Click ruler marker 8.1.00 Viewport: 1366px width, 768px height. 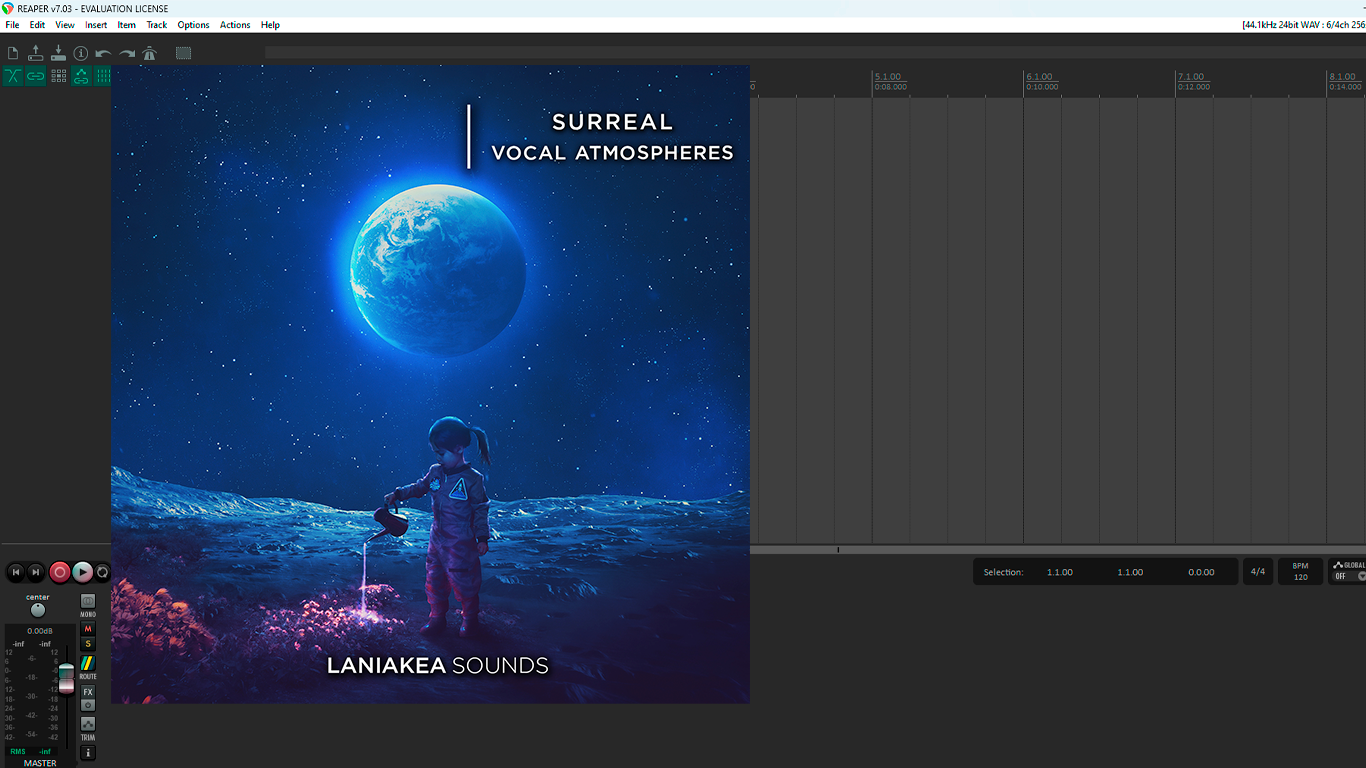click(1343, 77)
